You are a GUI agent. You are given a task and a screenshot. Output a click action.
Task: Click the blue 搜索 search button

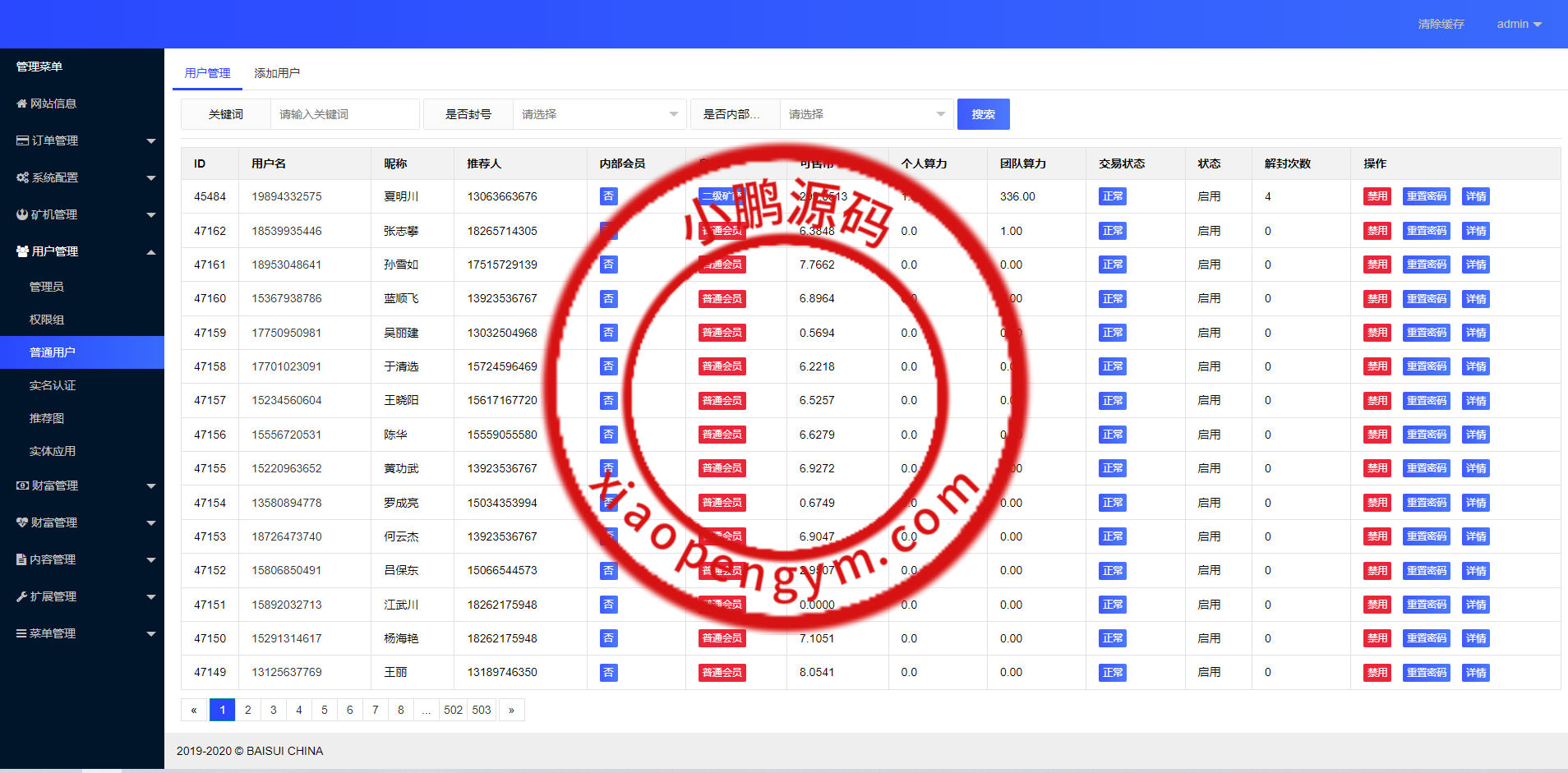(983, 114)
